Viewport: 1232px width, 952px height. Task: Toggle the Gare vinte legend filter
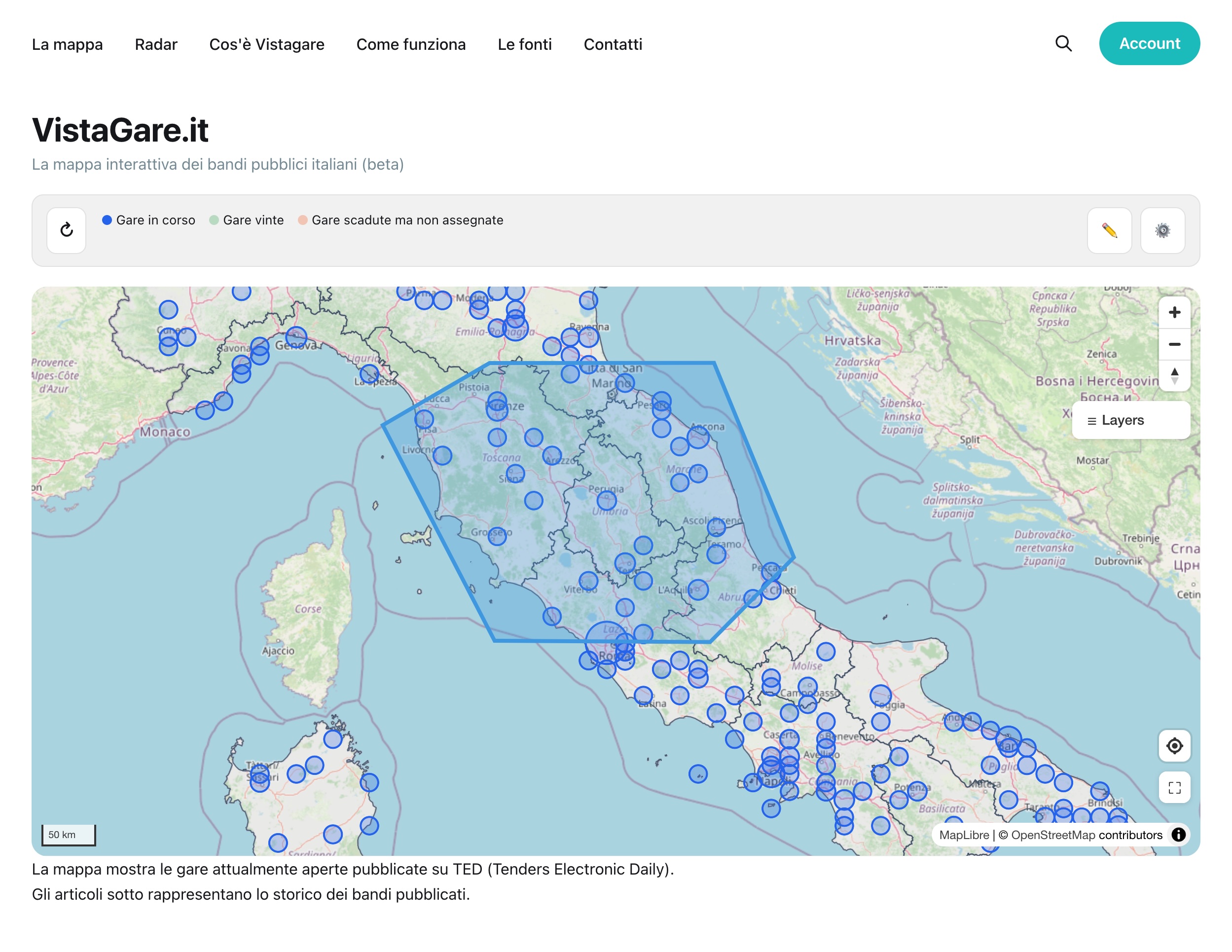click(247, 220)
